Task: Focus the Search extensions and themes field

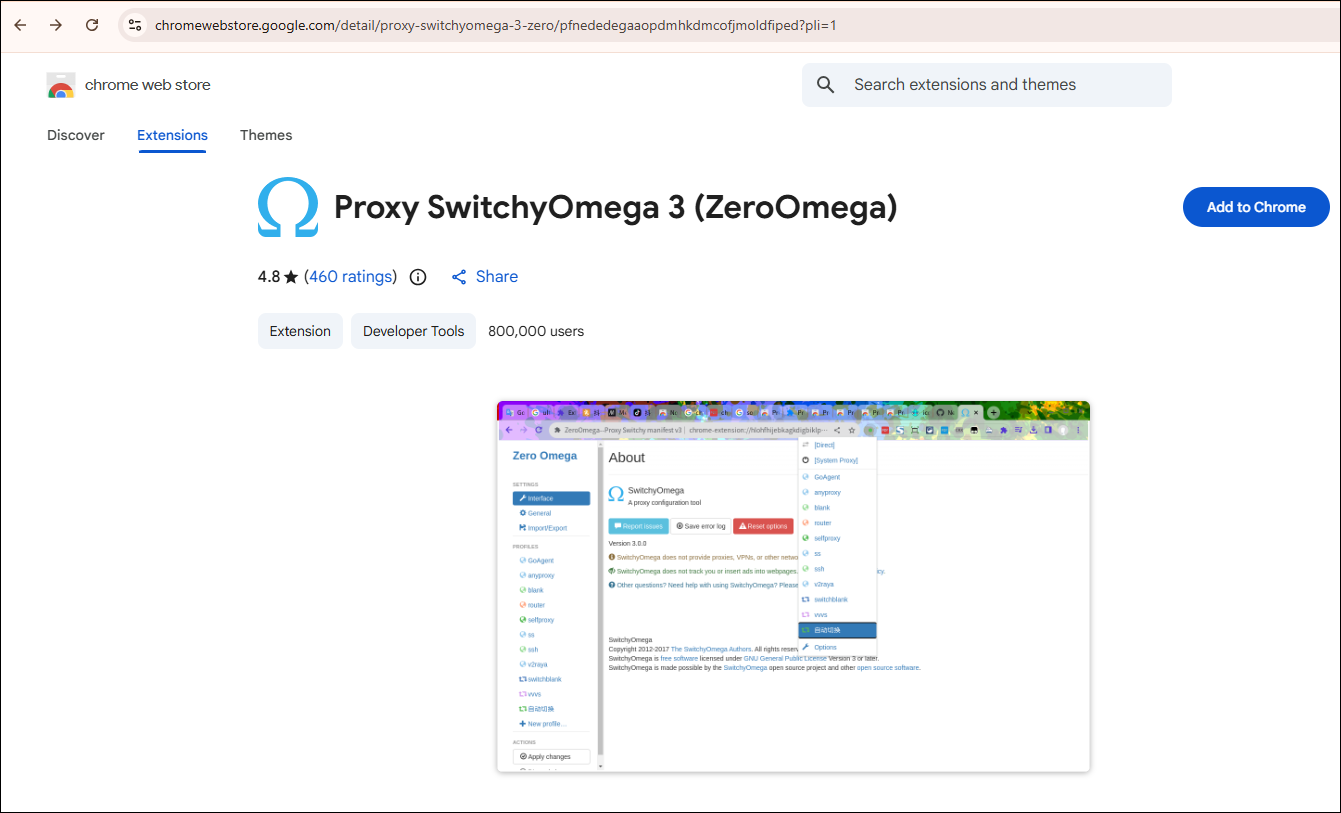Action: (x=986, y=85)
